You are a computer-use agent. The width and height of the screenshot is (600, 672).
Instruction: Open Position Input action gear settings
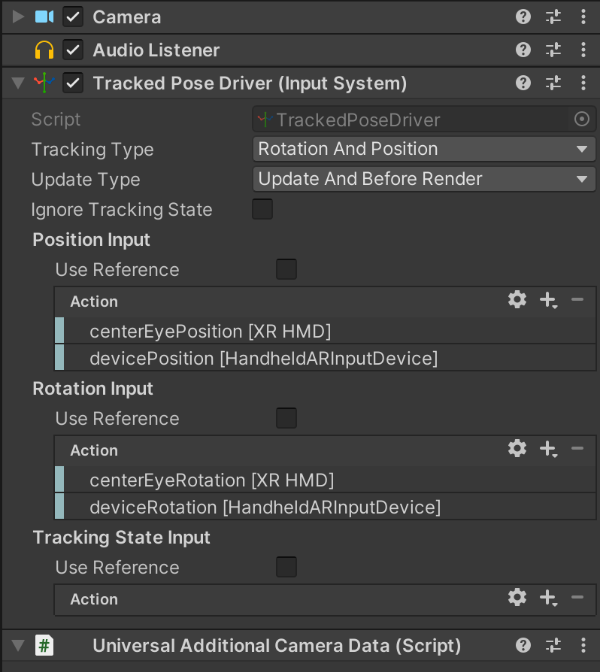coord(517,300)
